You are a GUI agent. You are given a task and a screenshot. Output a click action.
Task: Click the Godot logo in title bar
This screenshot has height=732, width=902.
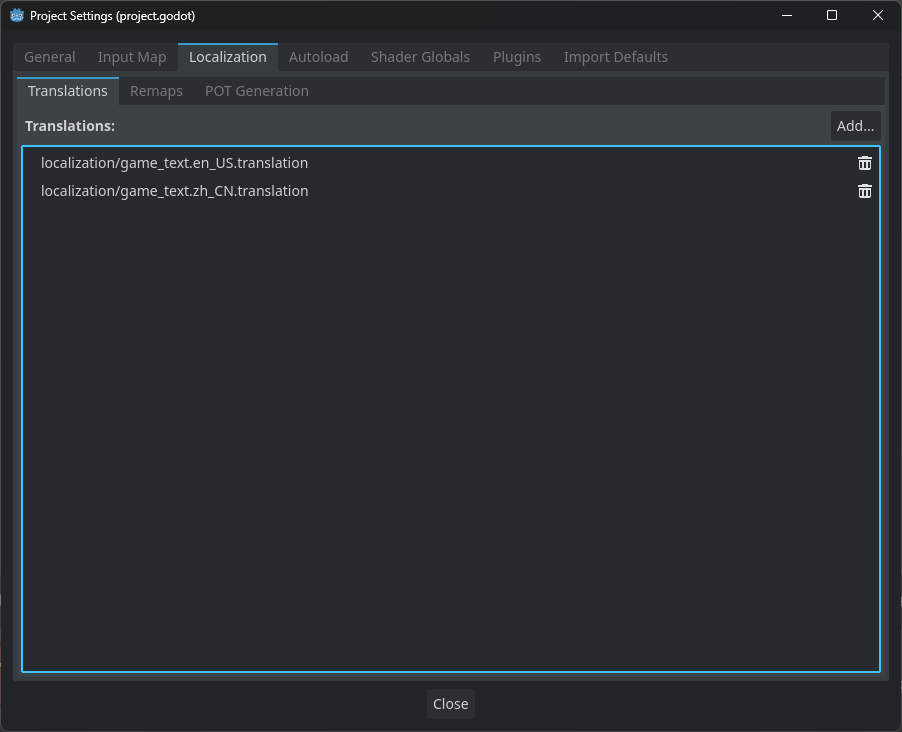point(16,16)
